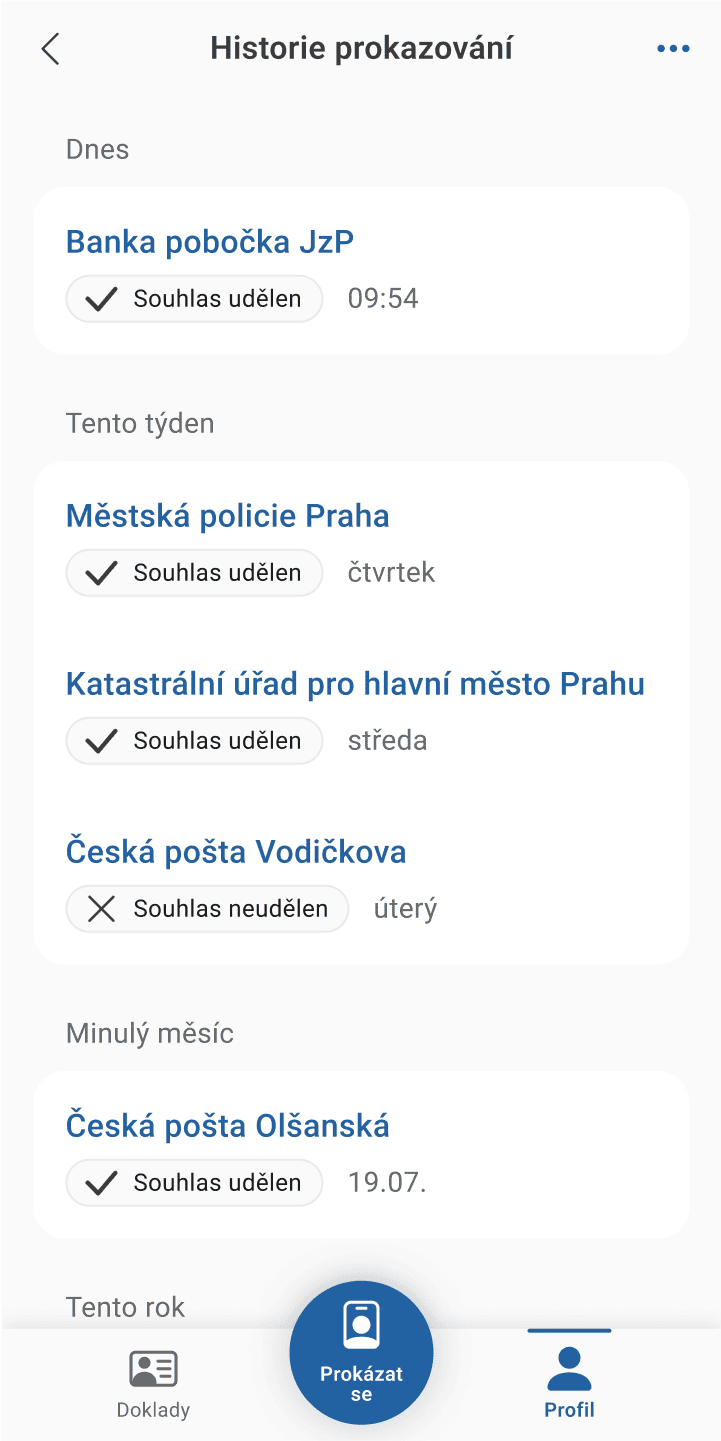Tap the Historie prokazování page title
The height and width of the screenshot is (1441, 721).
[361, 49]
